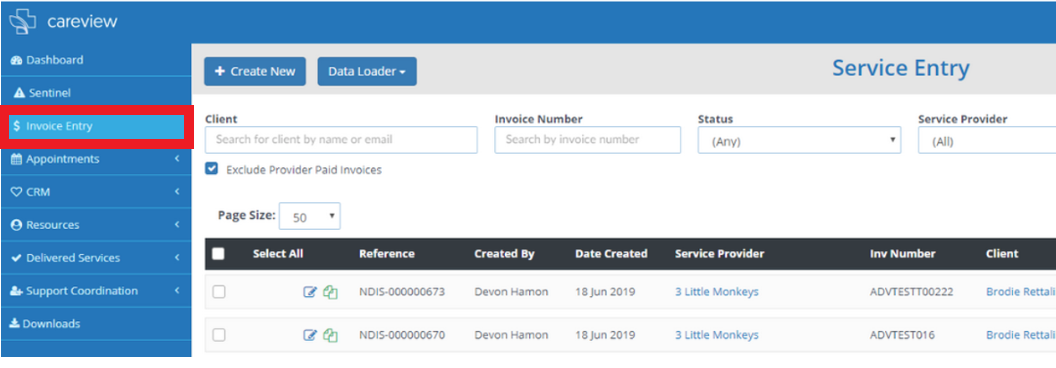Screen dimensions: 1056x368
Task: Open the Page Size dropdown
Action: pos(310,216)
